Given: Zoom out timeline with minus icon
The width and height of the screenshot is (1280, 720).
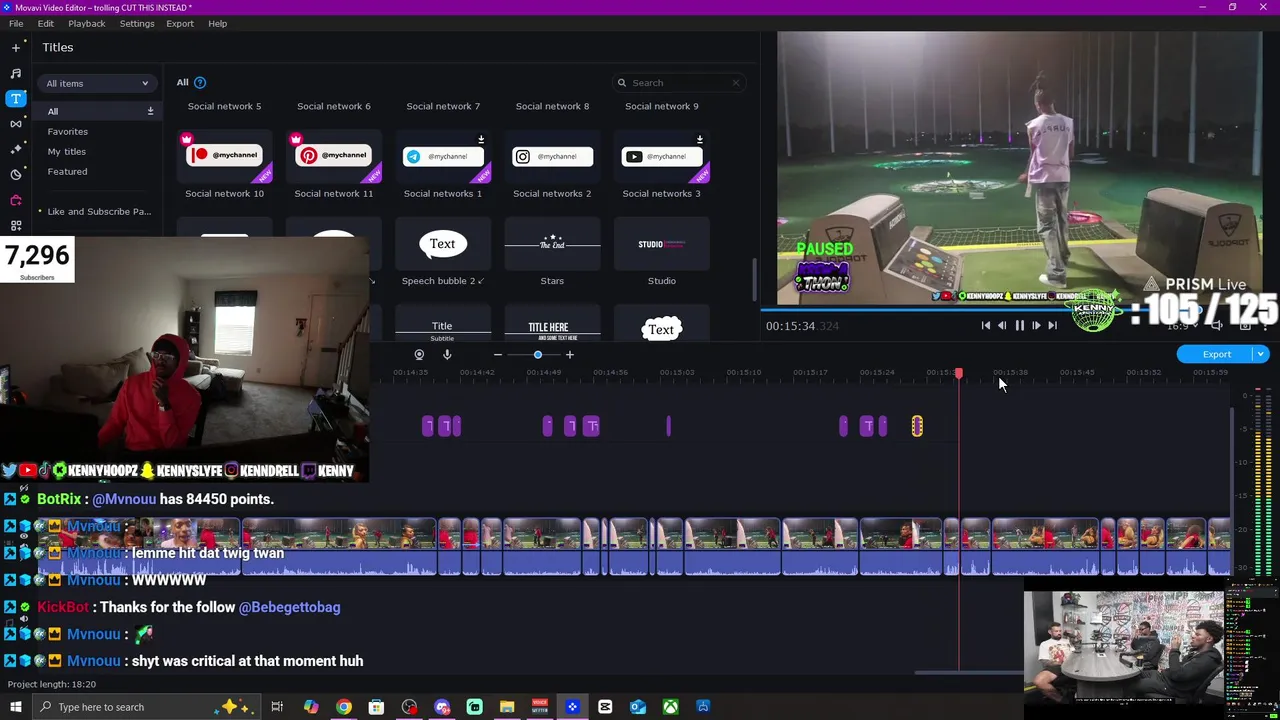Looking at the screenshot, I should pos(497,355).
